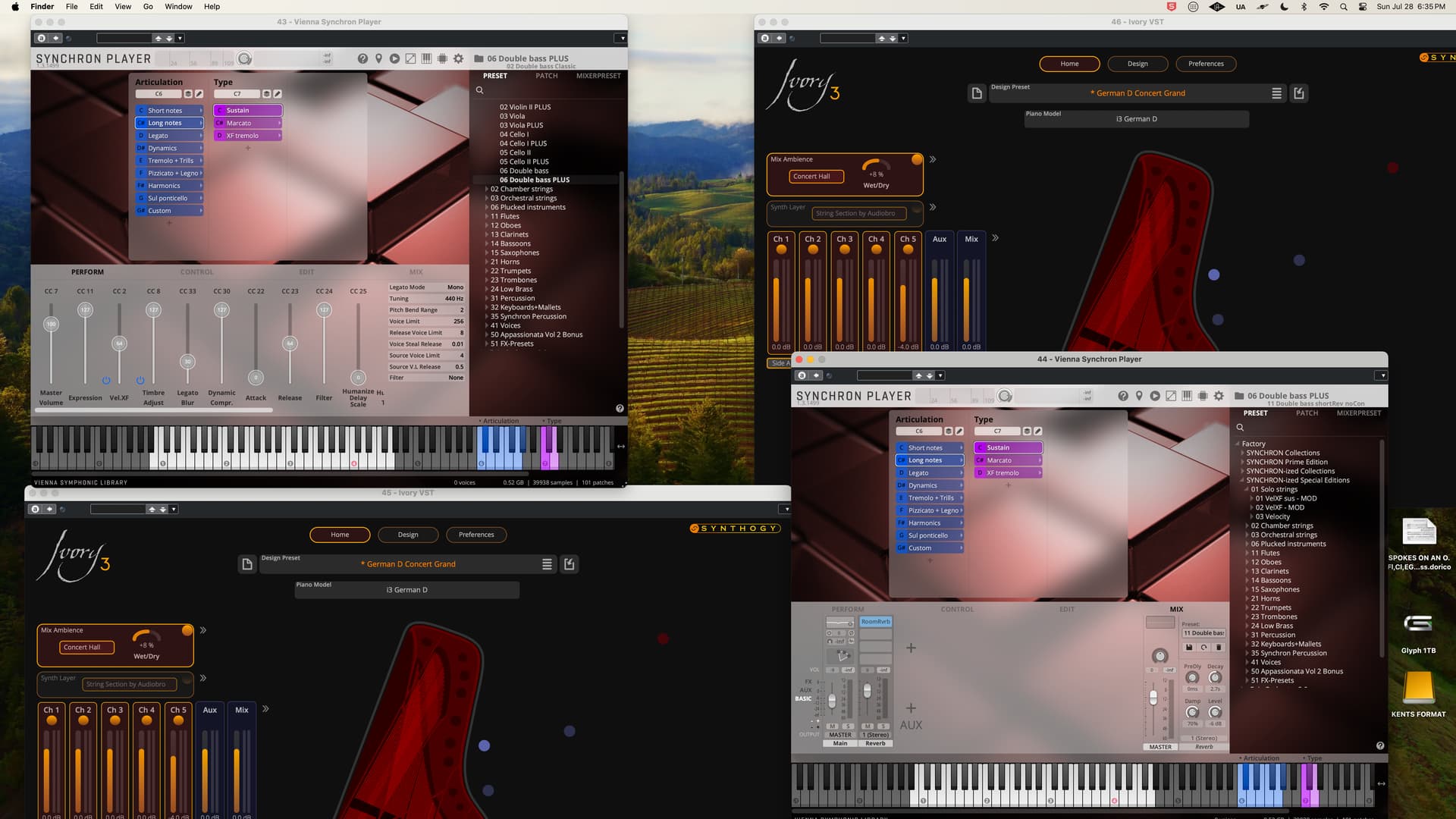
Task: Click delete mix preset trash icon in window 44
Action: 1218,648
